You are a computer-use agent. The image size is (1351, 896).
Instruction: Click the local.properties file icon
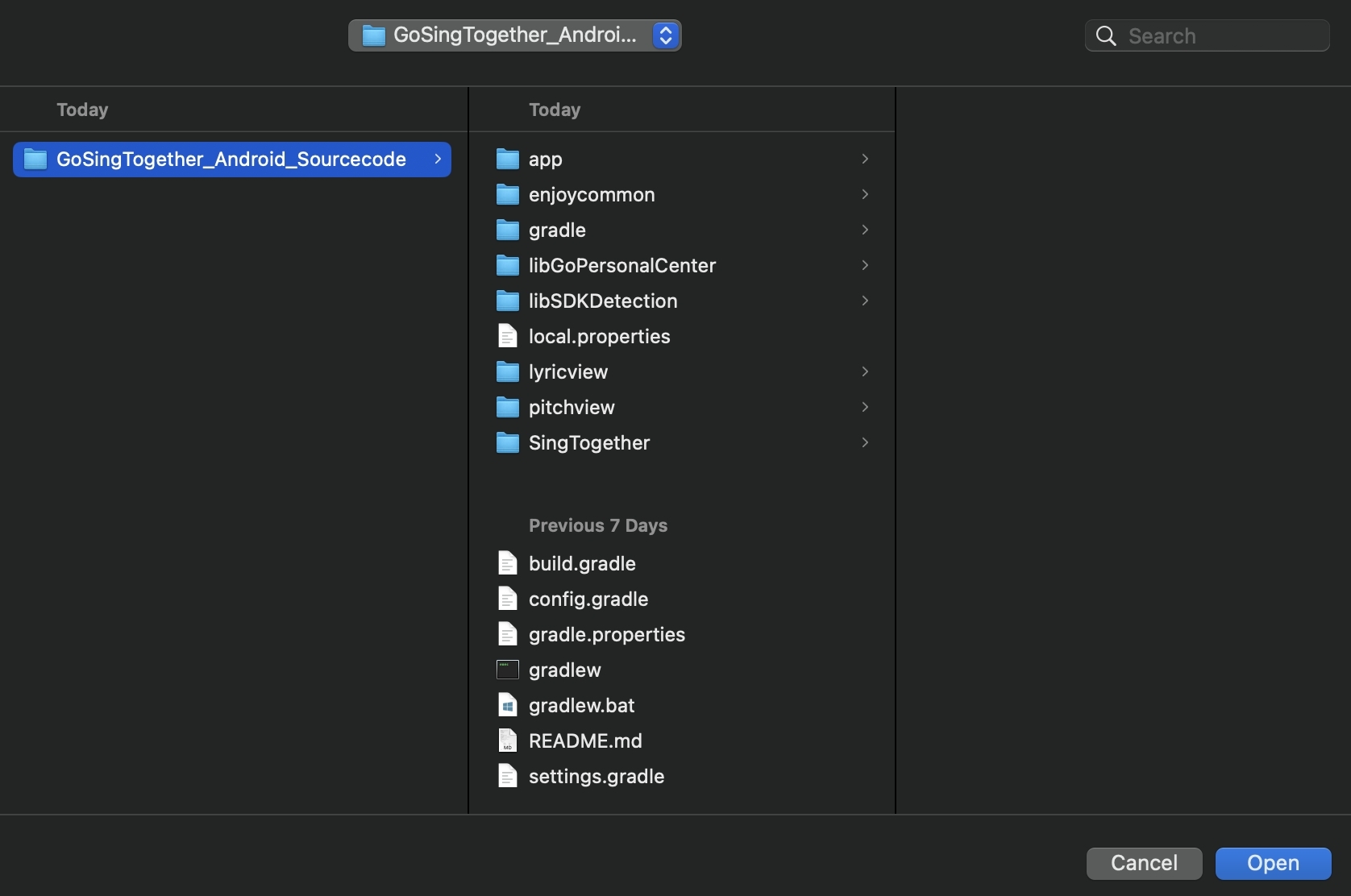507,336
